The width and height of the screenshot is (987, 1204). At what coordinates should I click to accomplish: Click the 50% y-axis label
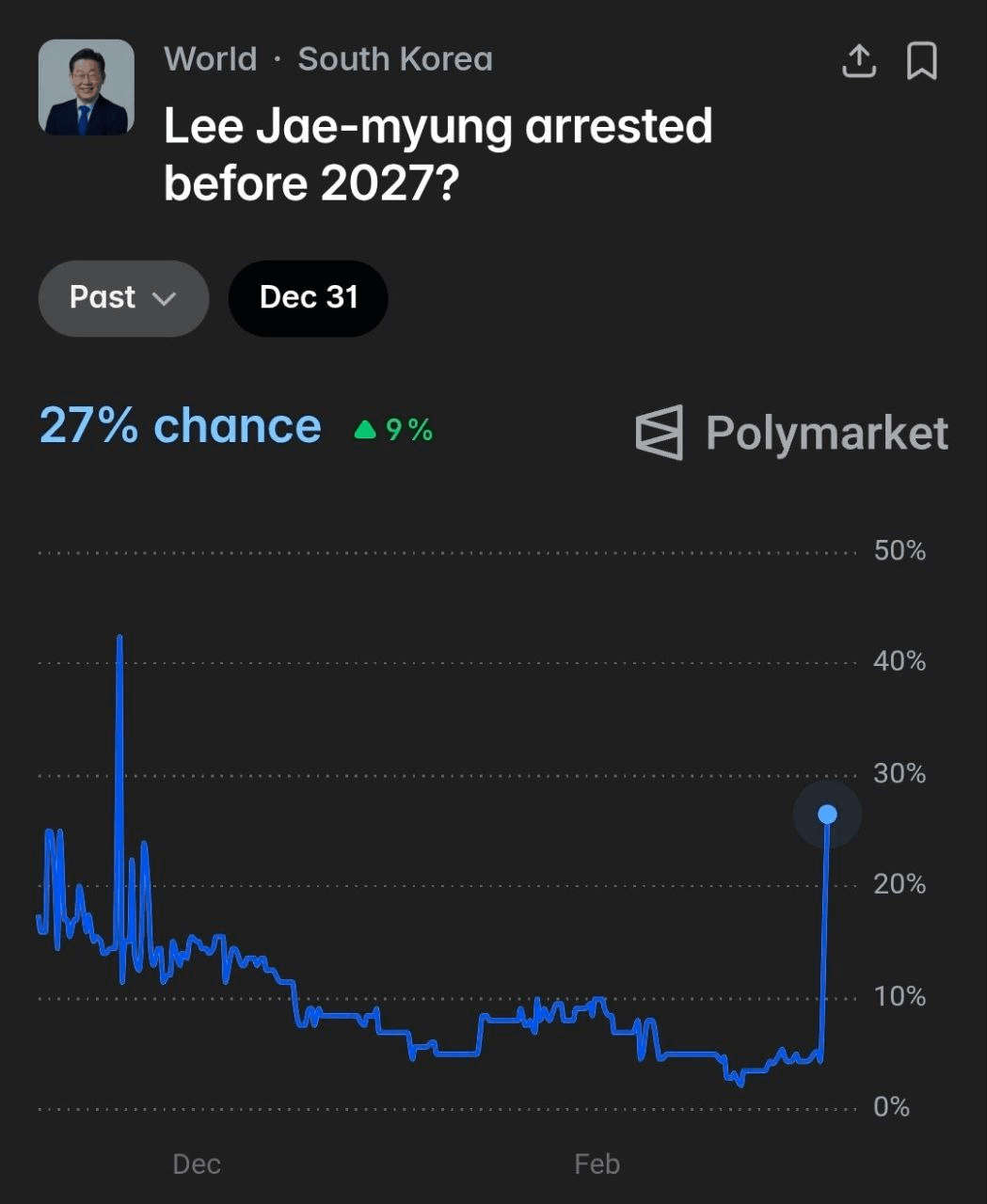click(x=899, y=550)
